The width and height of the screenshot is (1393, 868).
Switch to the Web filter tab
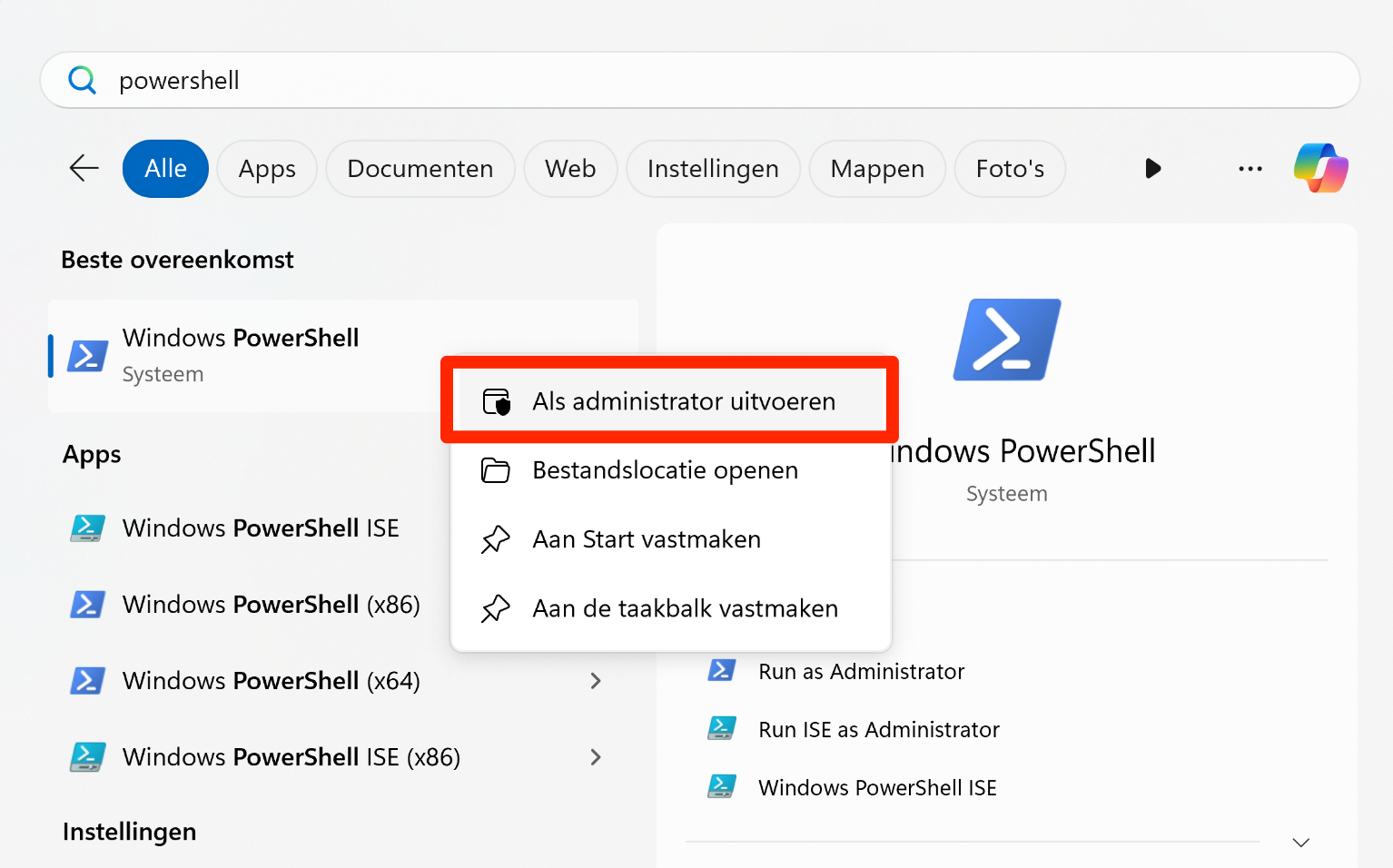(x=570, y=169)
